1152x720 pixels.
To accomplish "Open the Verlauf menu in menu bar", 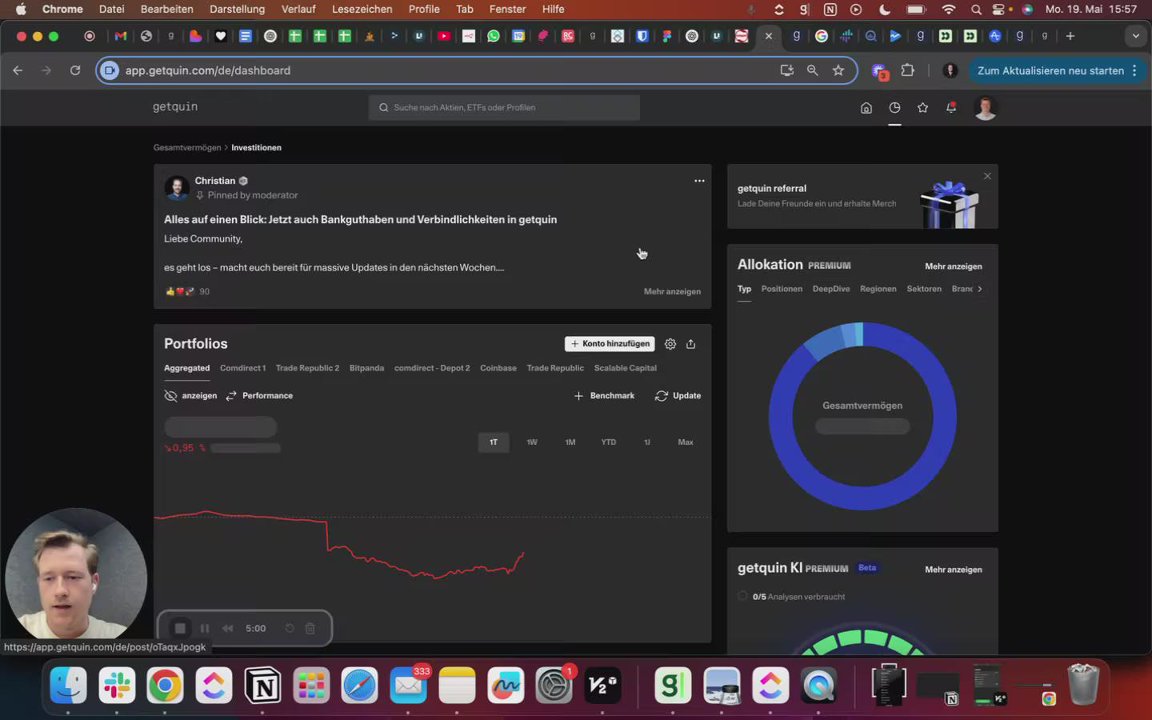I will pos(298,10).
